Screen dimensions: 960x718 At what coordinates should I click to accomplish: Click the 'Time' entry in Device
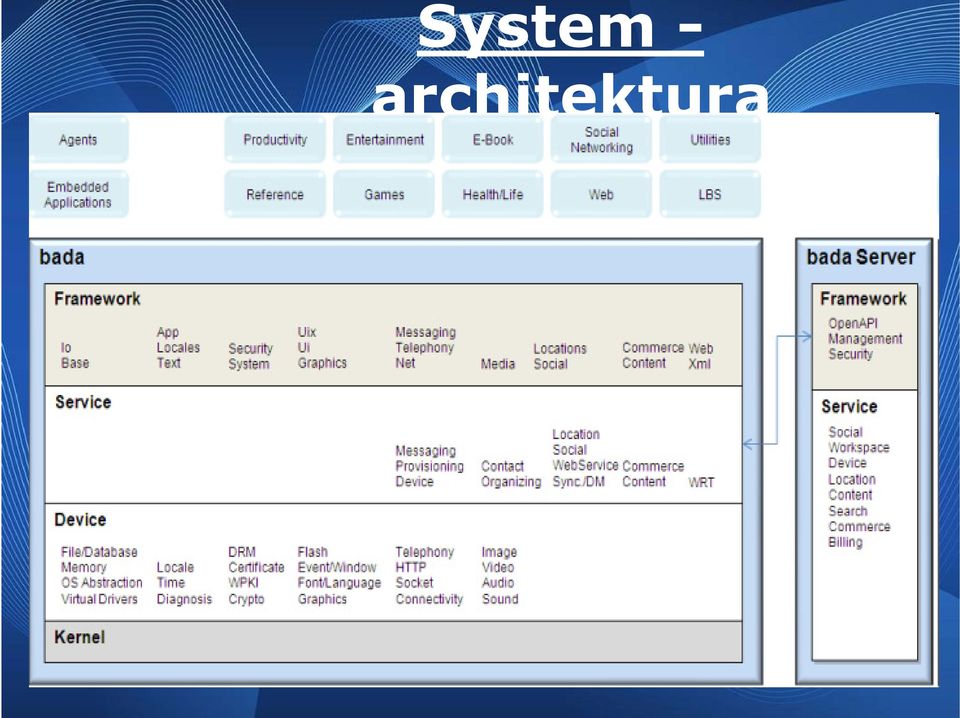point(170,583)
